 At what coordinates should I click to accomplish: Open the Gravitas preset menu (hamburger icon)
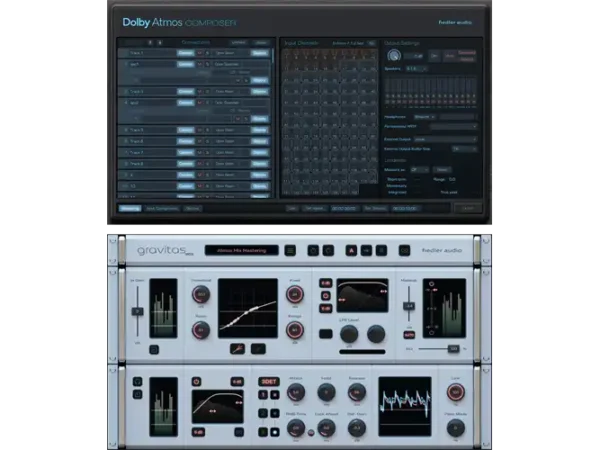290,251
